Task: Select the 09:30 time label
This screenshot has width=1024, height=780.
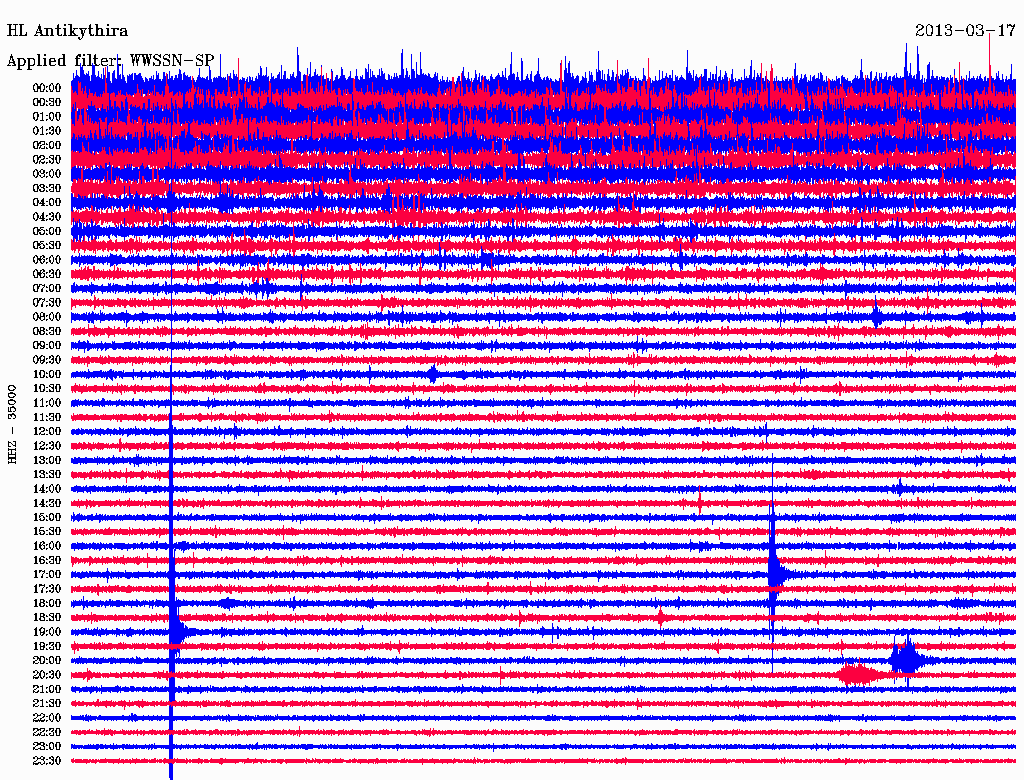Action: click(47, 360)
